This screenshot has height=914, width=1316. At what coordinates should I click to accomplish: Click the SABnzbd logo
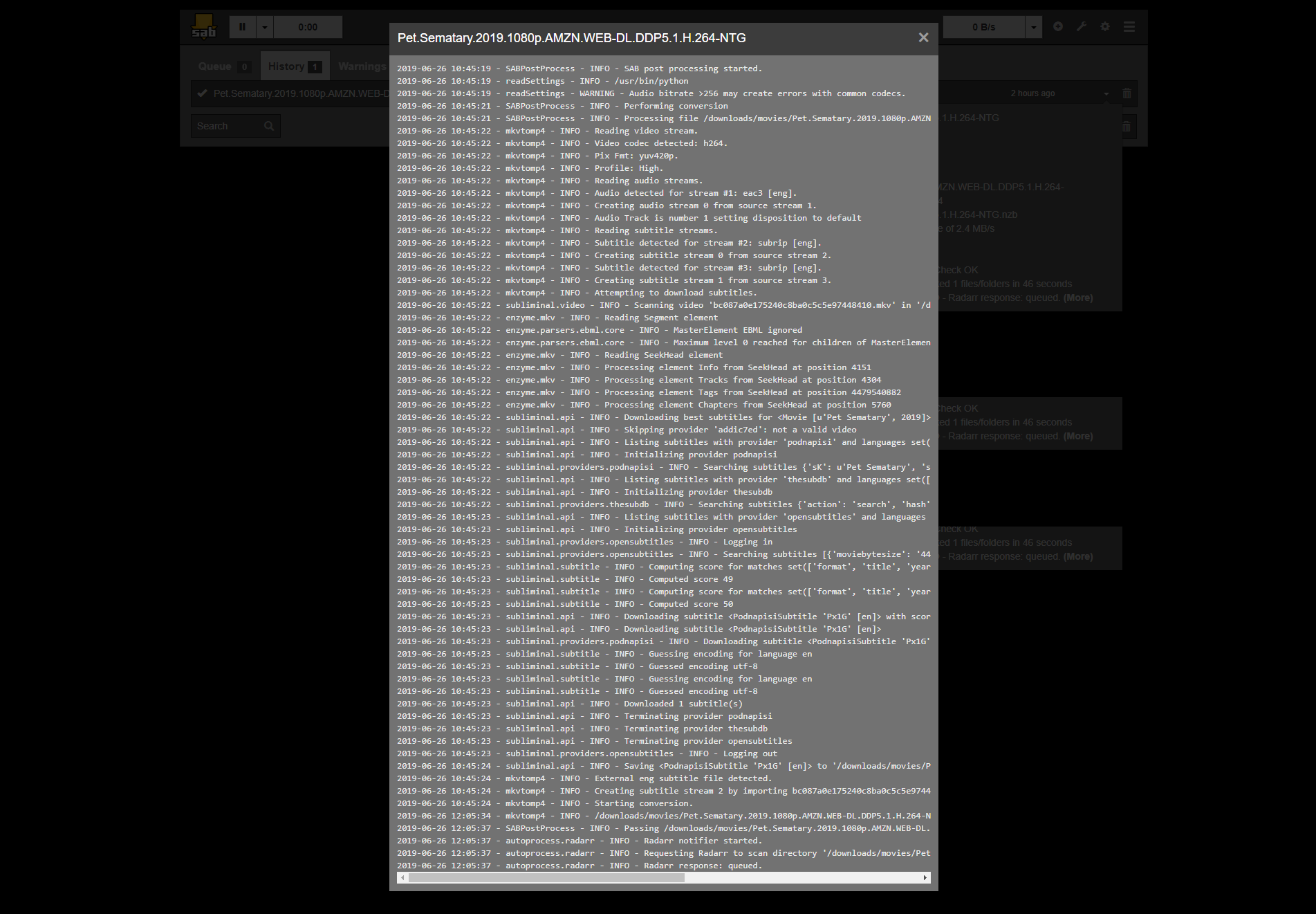(204, 26)
